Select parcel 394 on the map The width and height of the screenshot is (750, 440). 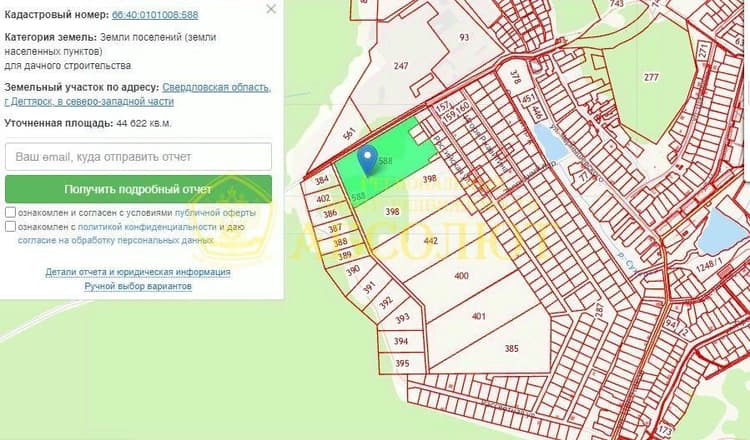[x=401, y=341]
